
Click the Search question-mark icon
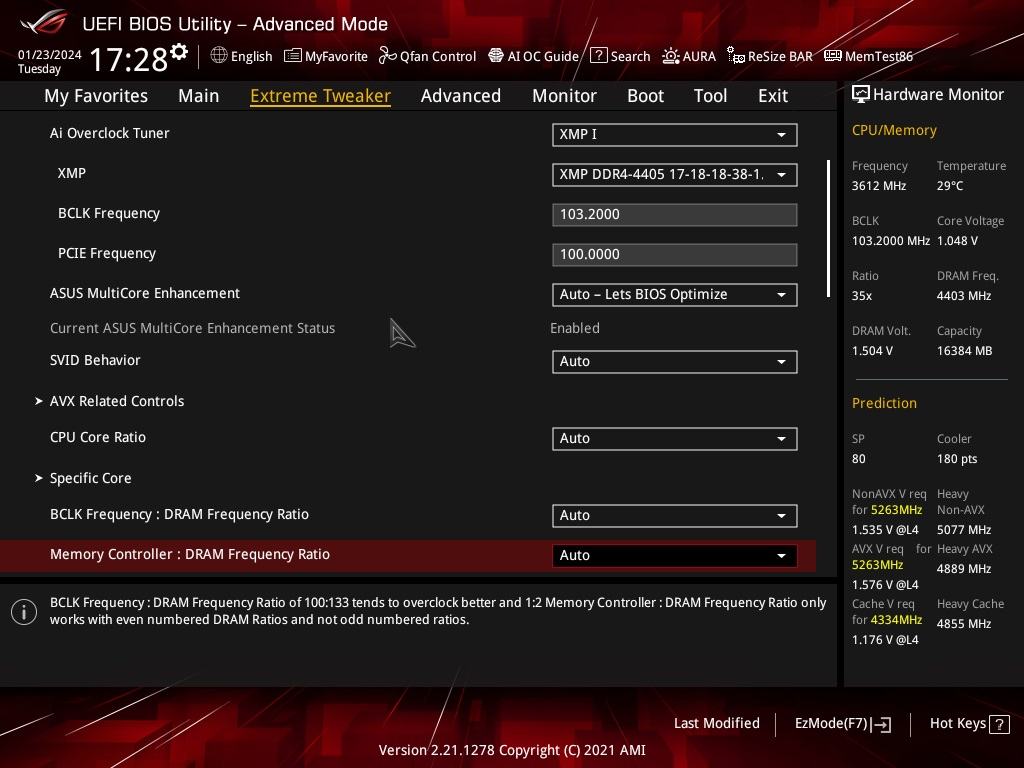598,56
